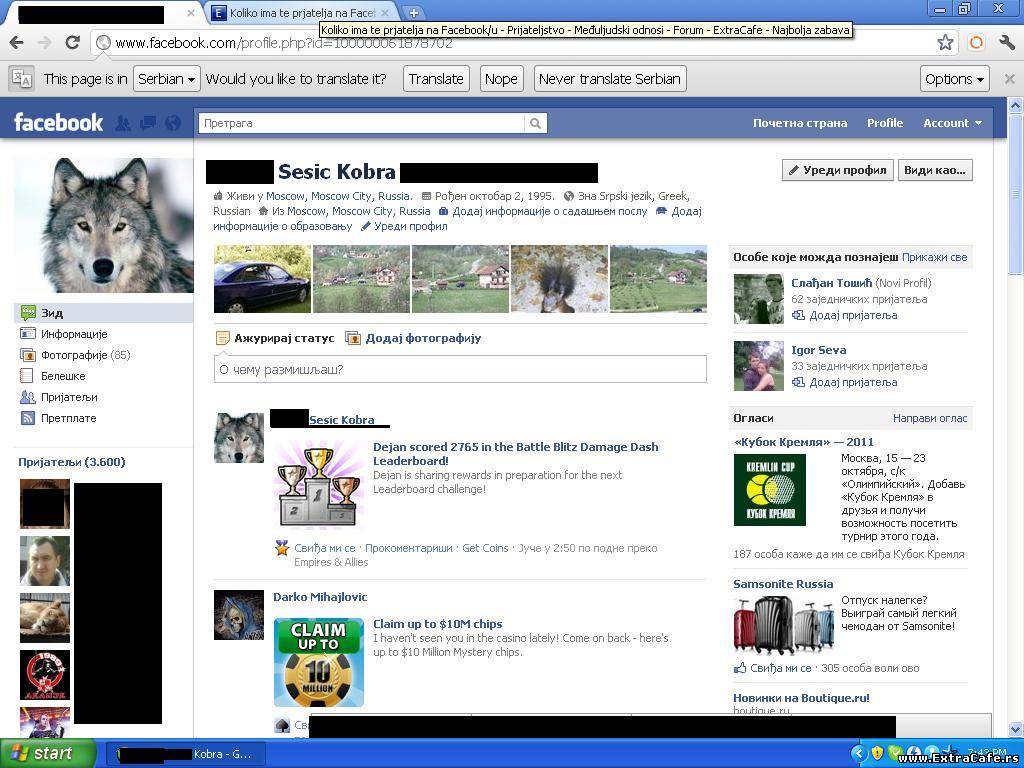Click the status box О чему размишљаш?
Screen dimensions: 1024x768
pyautogui.click(x=460, y=369)
